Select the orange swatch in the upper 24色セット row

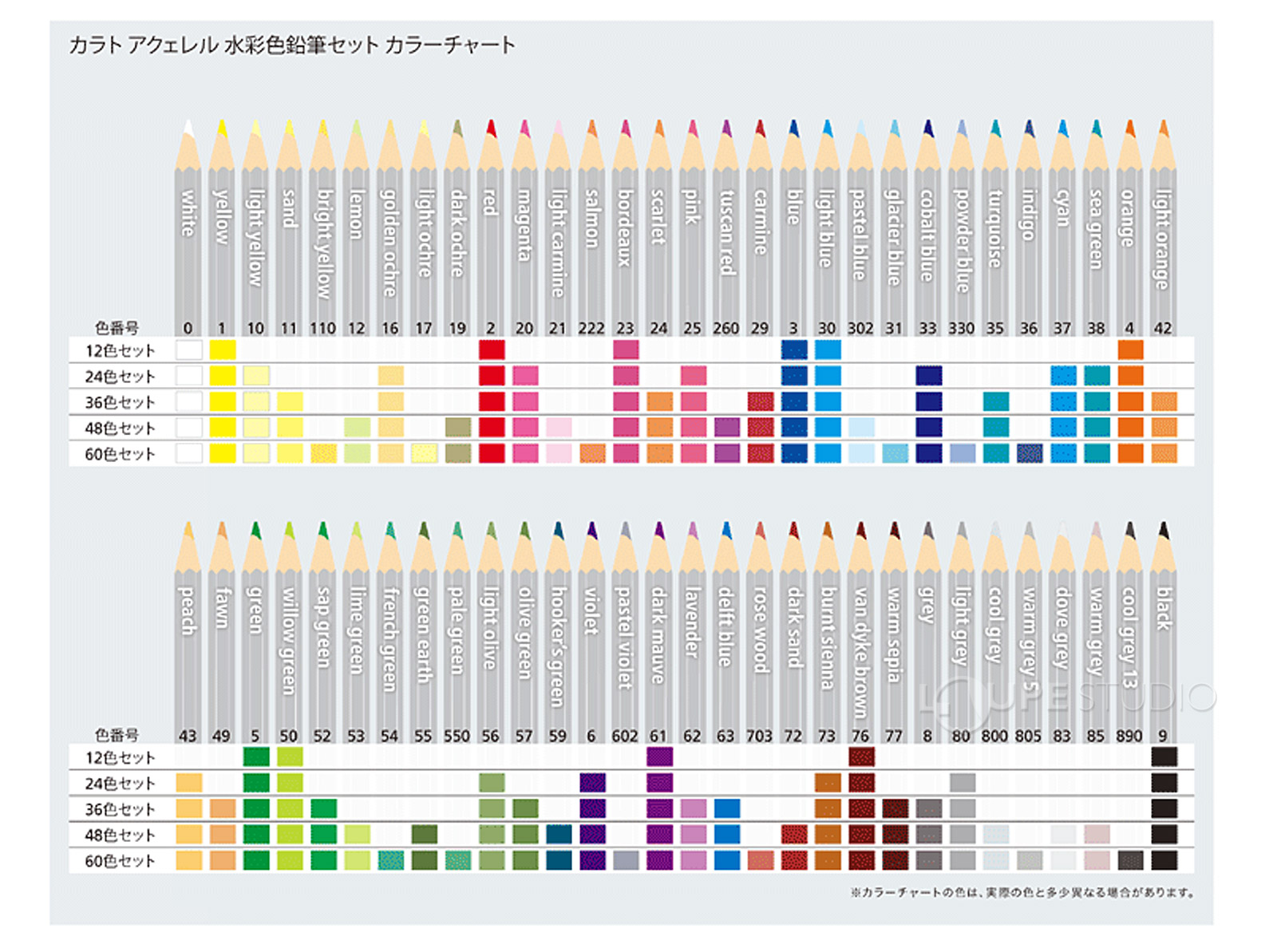coord(1130,376)
